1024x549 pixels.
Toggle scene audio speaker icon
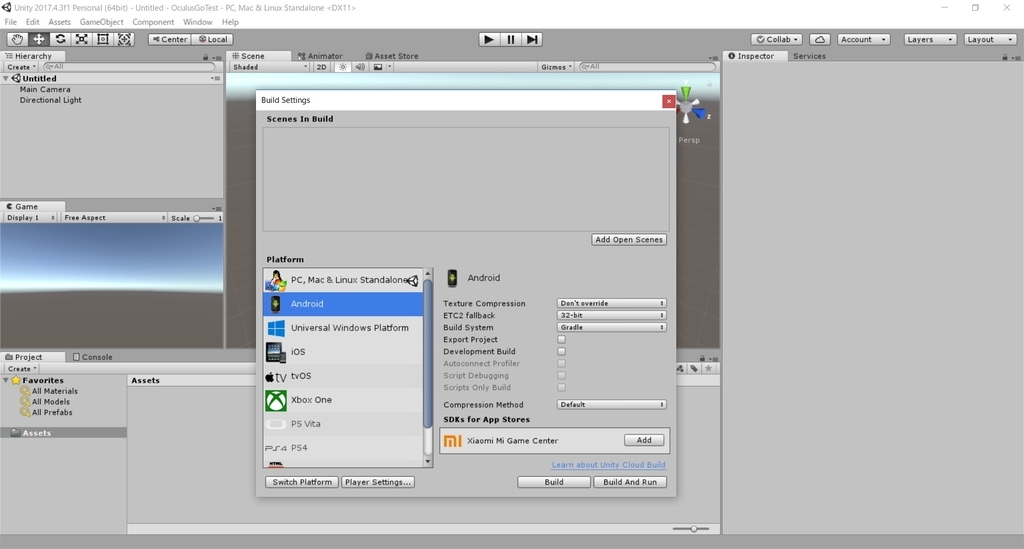[x=360, y=67]
